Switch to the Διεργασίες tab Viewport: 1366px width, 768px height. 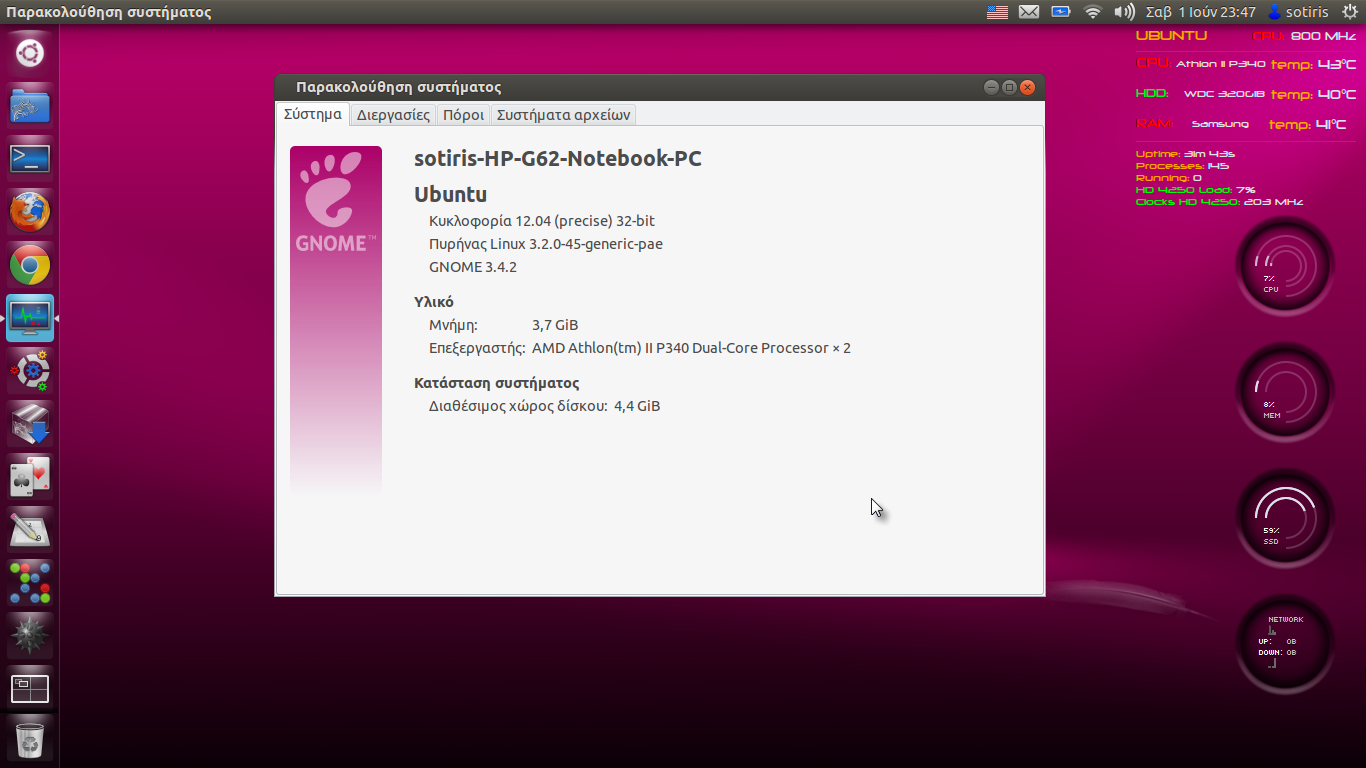pos(393,115)
